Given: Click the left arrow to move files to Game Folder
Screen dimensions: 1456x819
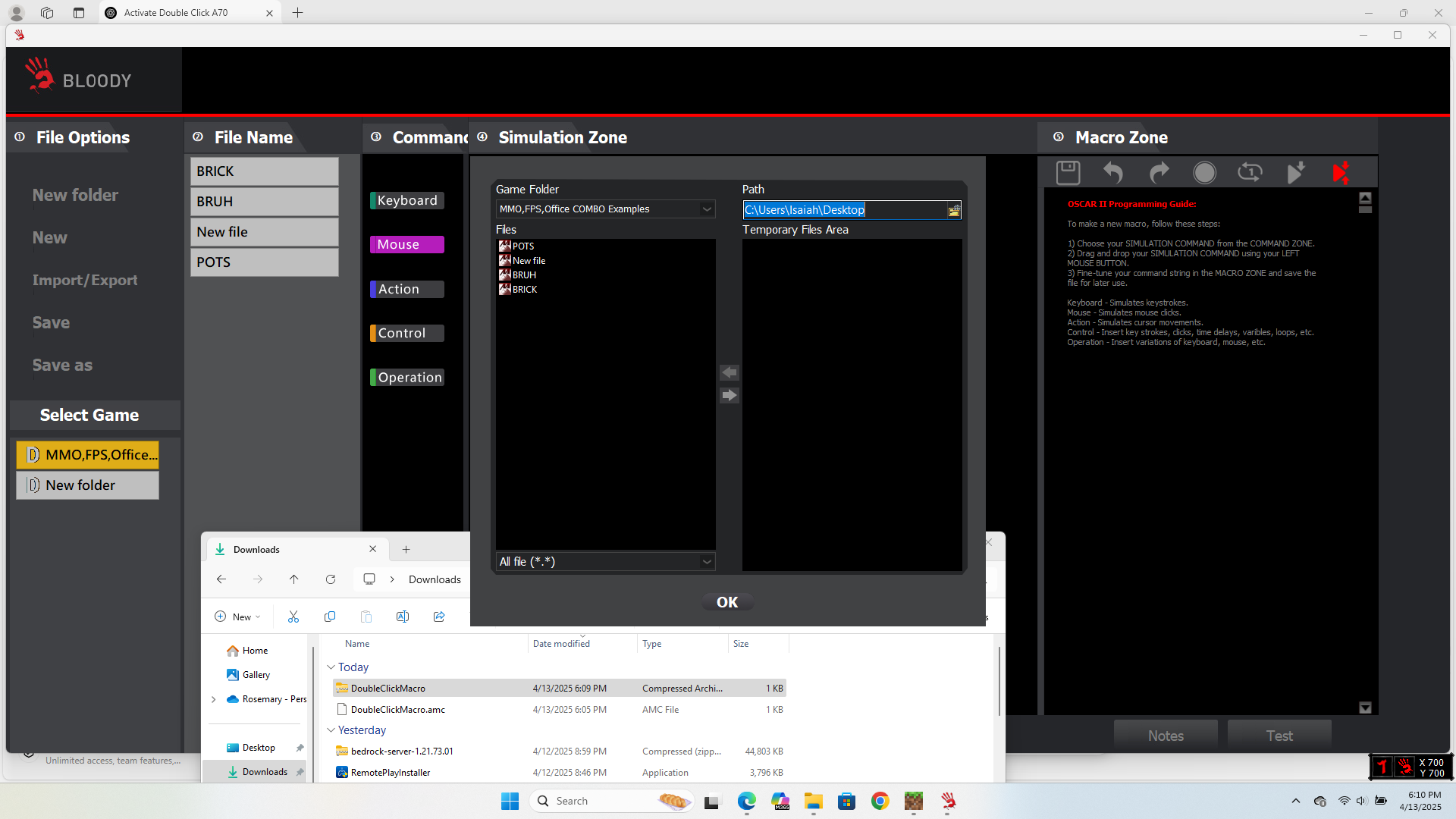Looking at the screenshot, I should coord(729,372).
